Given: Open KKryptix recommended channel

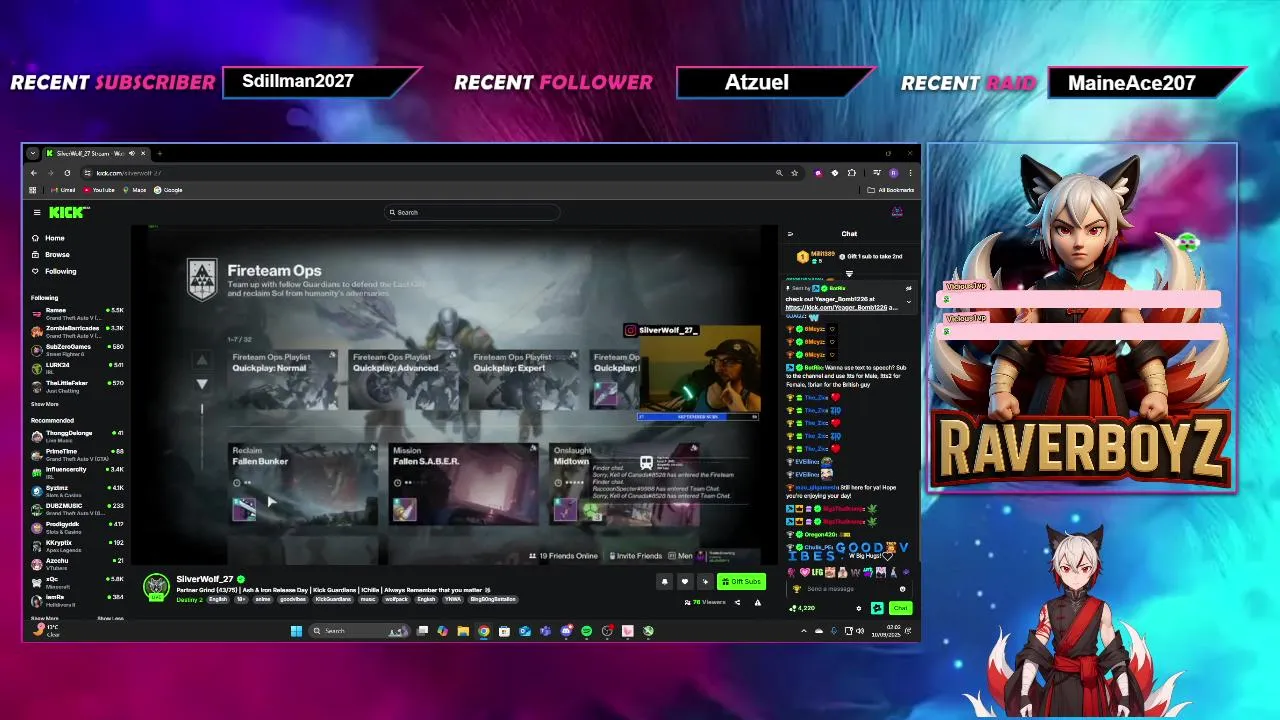Looking at the screenshot, I should coord(77,545).
